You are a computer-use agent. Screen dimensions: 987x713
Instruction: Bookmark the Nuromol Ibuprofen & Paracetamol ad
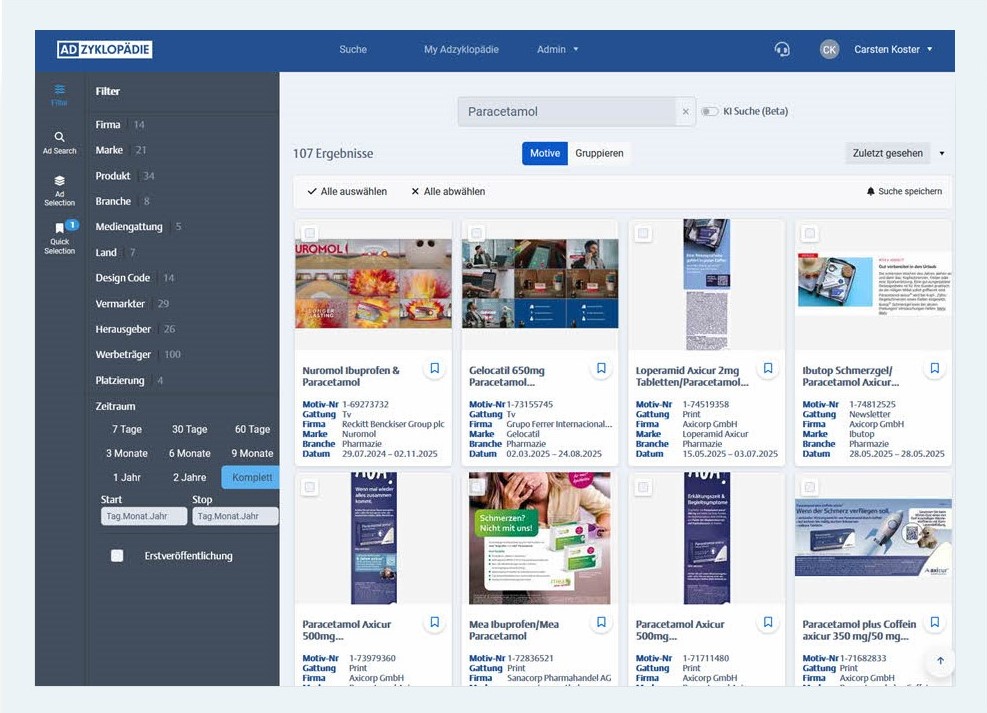coord(434,369)
